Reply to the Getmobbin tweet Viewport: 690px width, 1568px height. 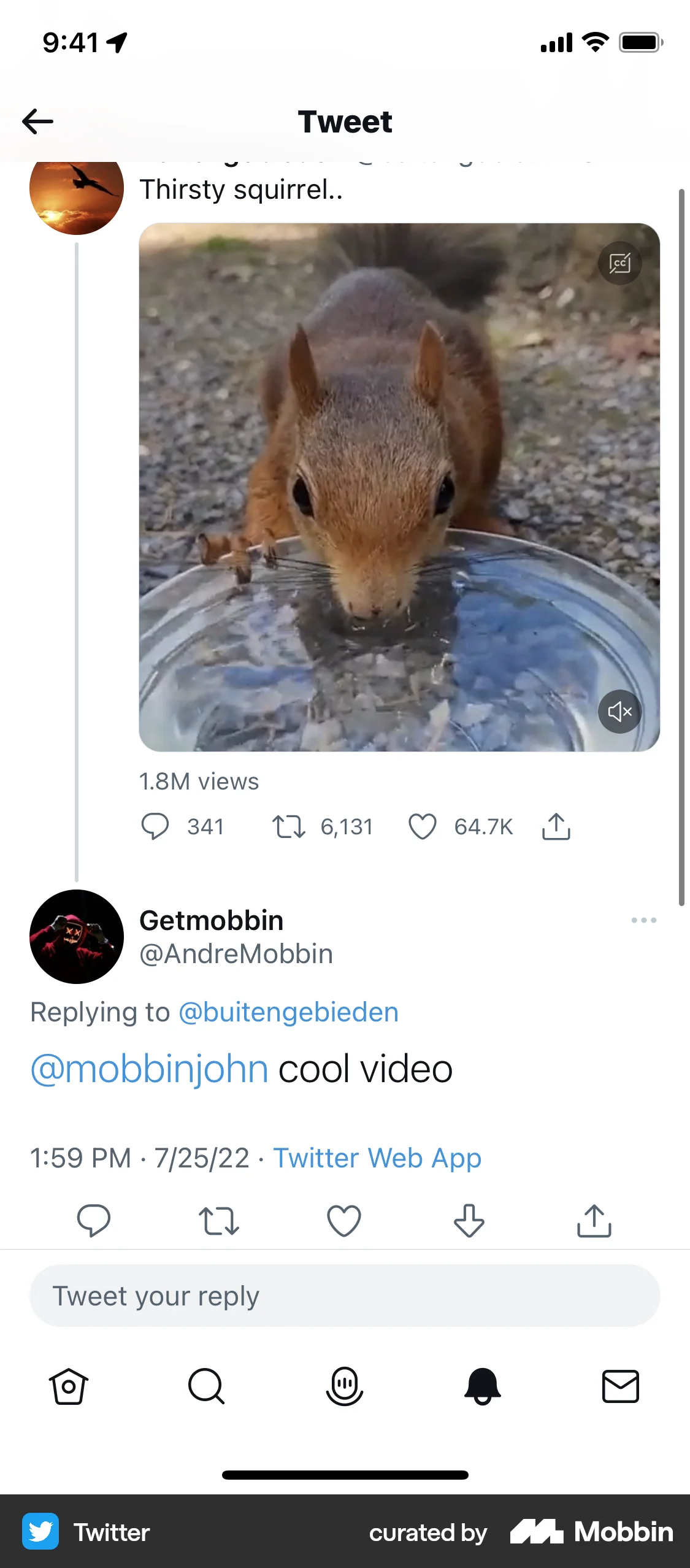pyautogui.click(x=94, y=1220)
